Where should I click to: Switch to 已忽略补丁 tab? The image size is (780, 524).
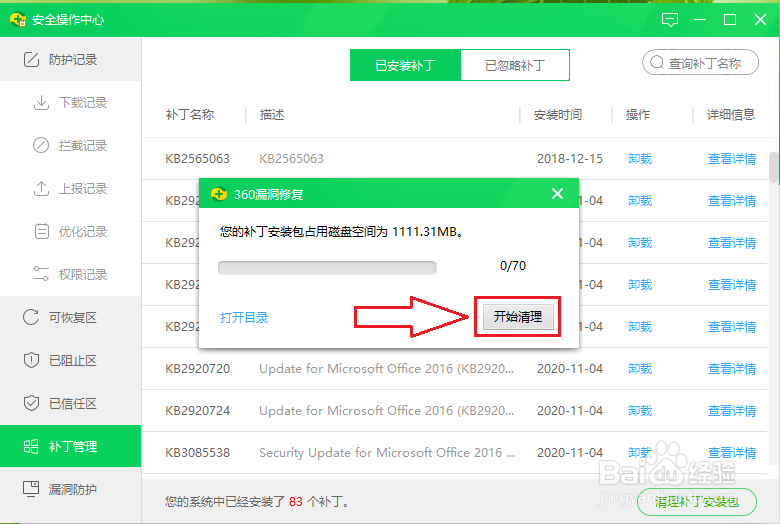[515, 65]
